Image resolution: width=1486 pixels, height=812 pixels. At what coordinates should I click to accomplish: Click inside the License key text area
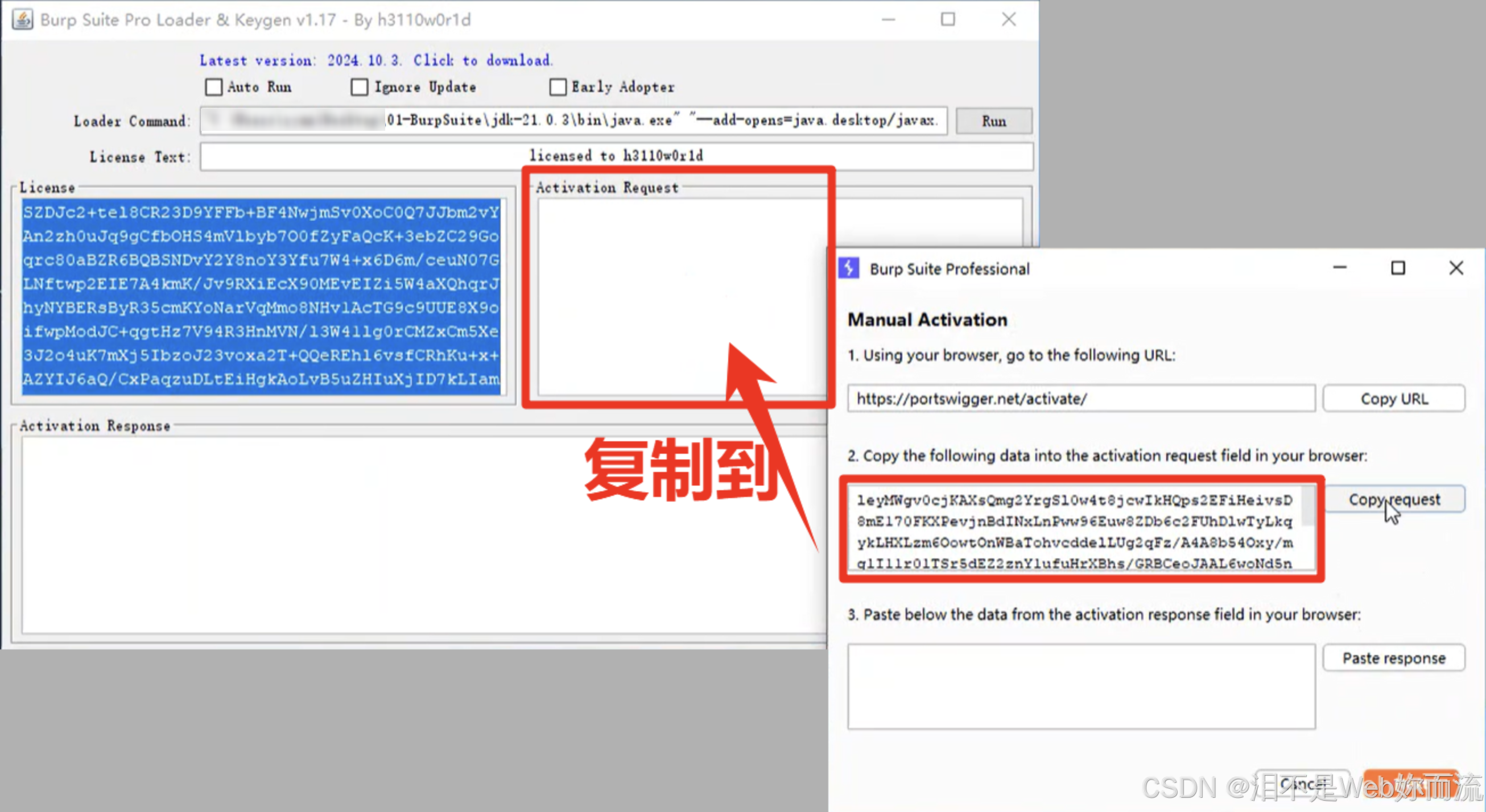coord(261,297)
